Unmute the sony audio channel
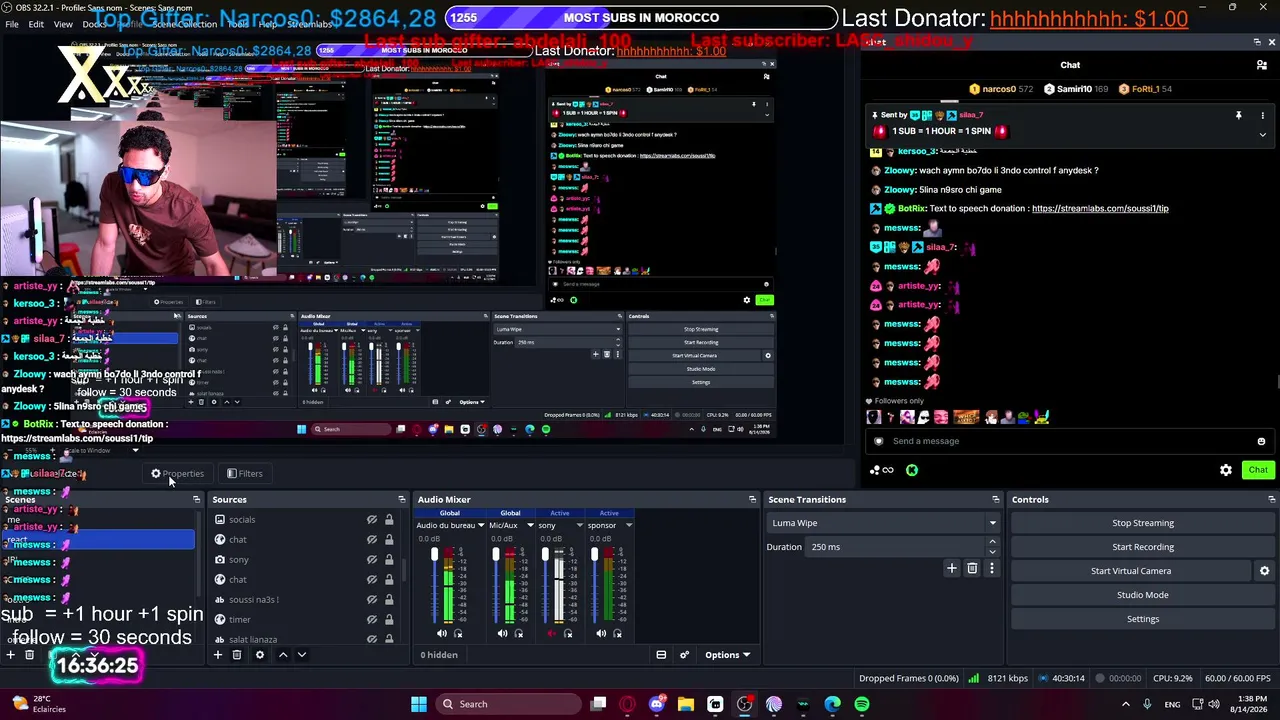The height and width of the screenshot is (720, 1280). (x=552, y=633)
